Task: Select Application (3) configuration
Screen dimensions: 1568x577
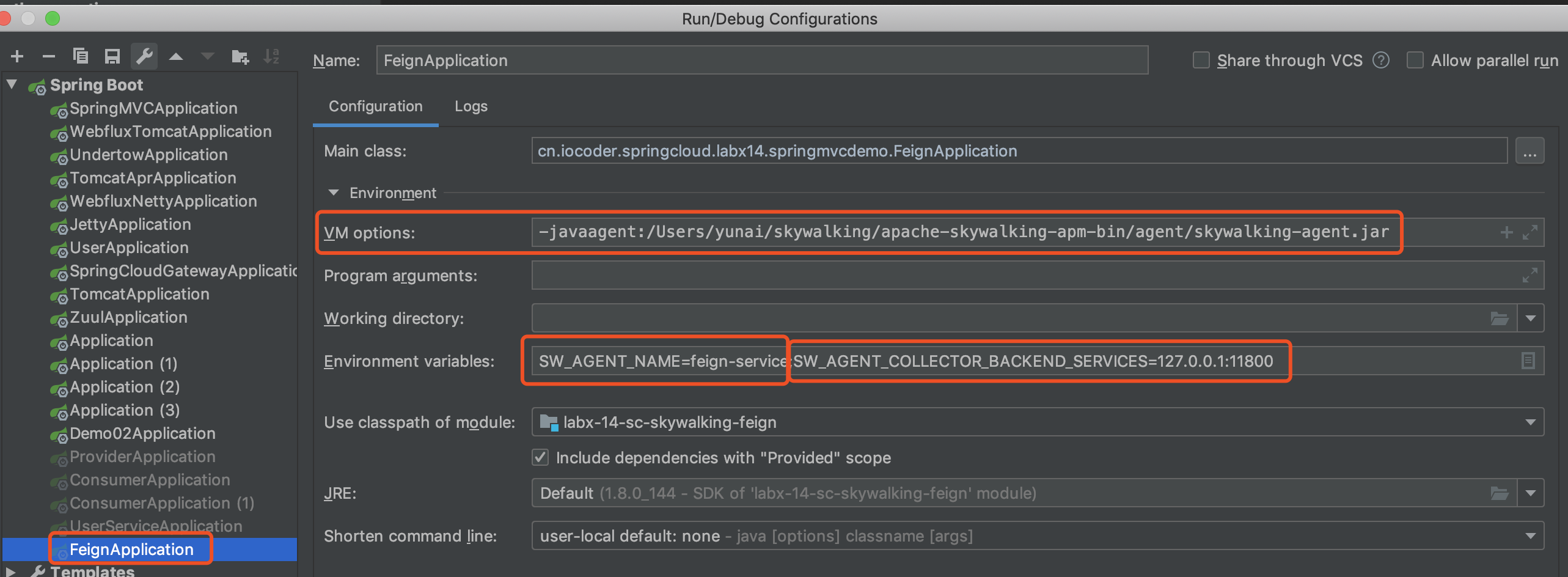Action: tap(125, 410)
